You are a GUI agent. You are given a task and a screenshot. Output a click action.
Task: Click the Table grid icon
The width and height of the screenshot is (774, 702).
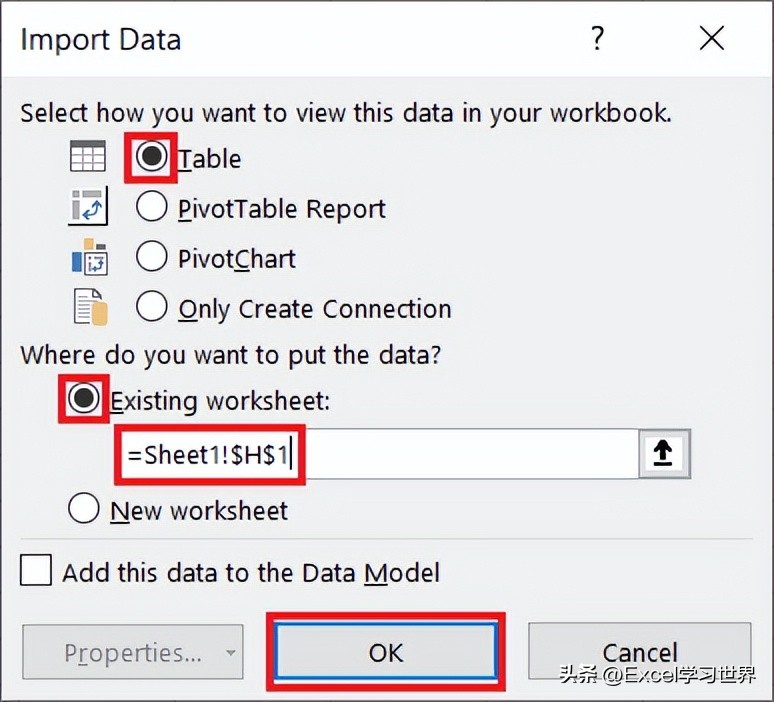(88, 156)
